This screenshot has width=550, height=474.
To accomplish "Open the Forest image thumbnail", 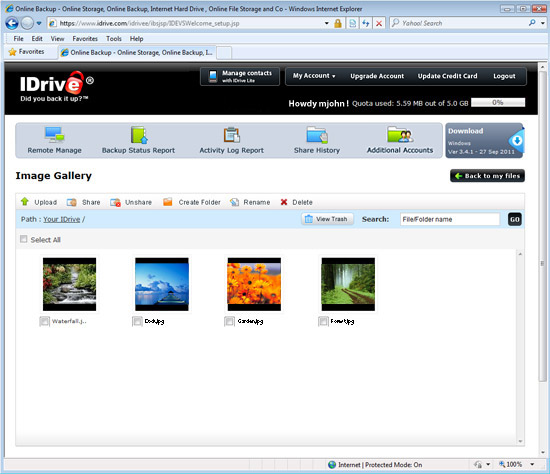I will pos(348,284).
